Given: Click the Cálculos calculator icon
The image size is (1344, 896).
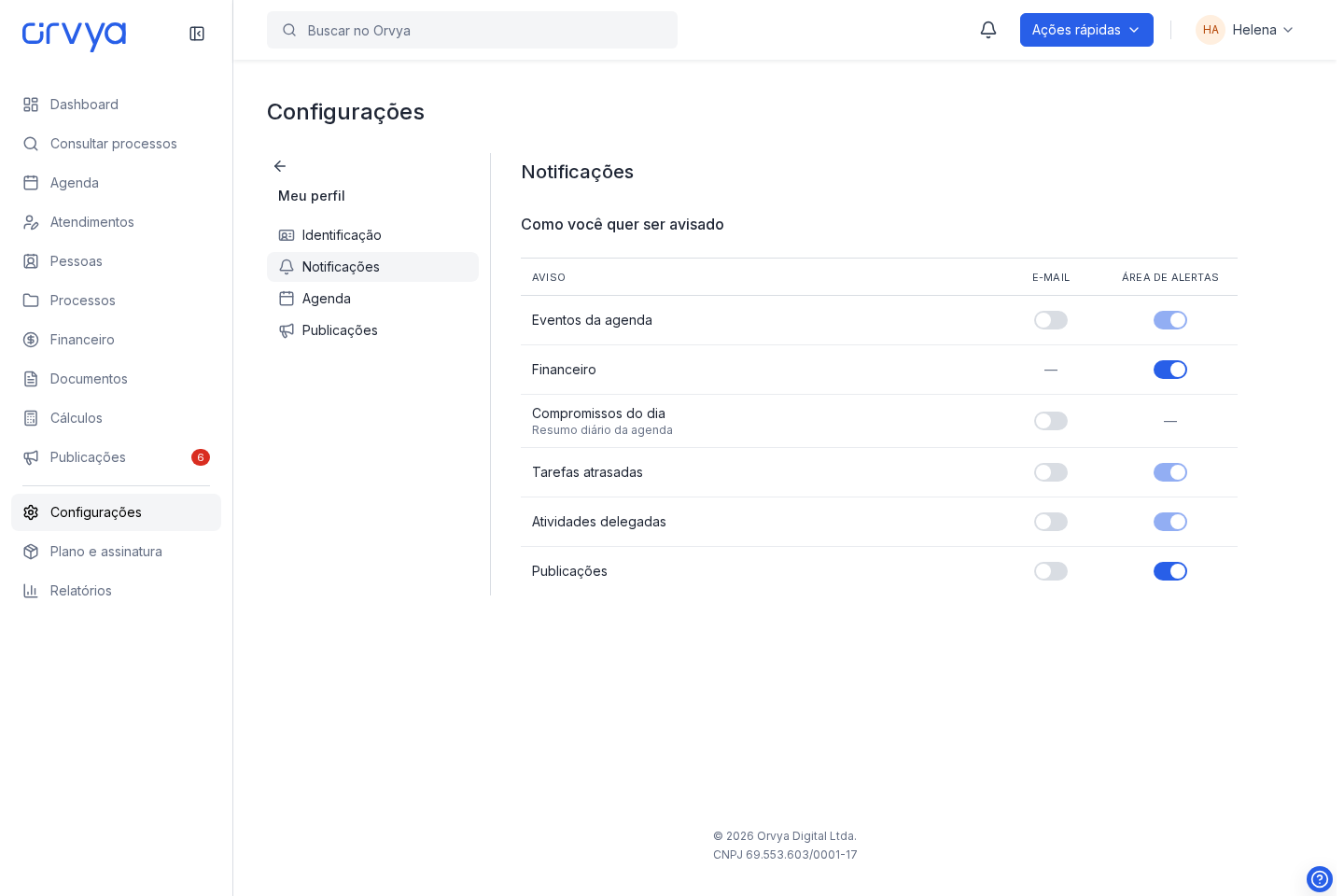Looking at the screenshot, I should (x=31, y=418).
